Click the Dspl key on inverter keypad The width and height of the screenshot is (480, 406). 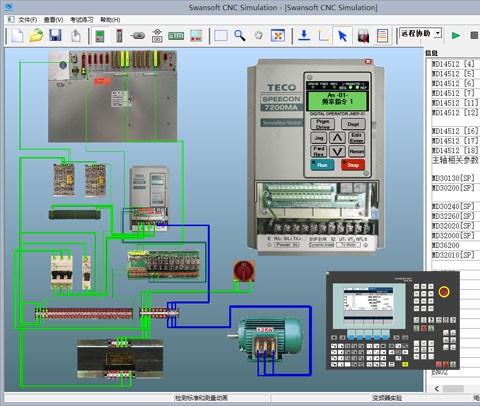click(353, 124)
